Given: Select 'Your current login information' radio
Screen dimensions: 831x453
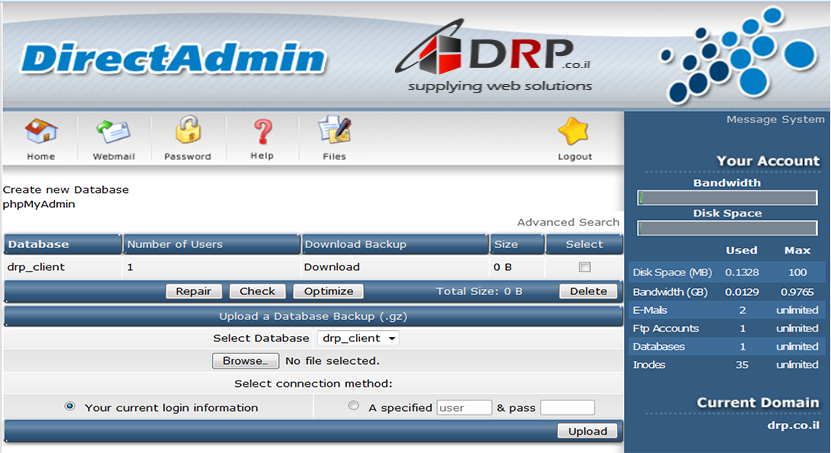Looking at the screenshot, I should (x=70, y=407).
